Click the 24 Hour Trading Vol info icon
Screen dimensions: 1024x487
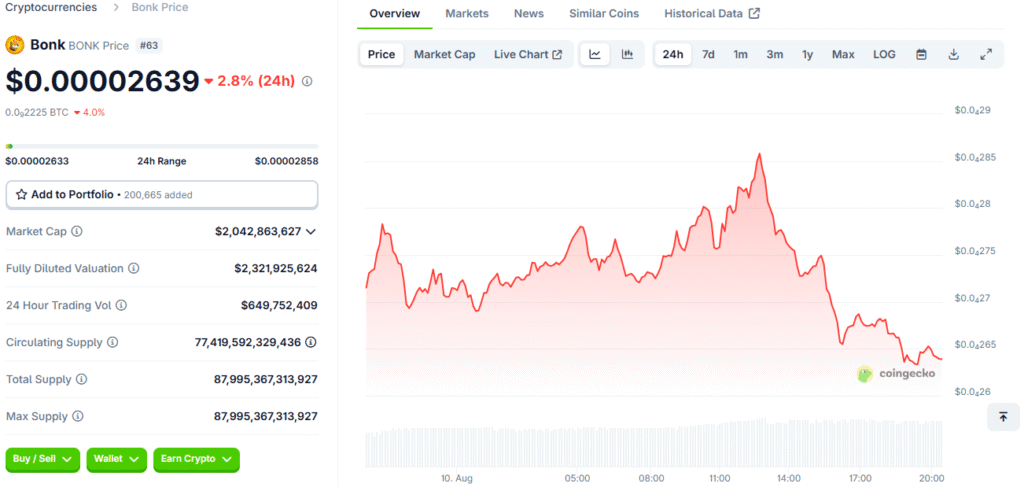pos(121,305)
